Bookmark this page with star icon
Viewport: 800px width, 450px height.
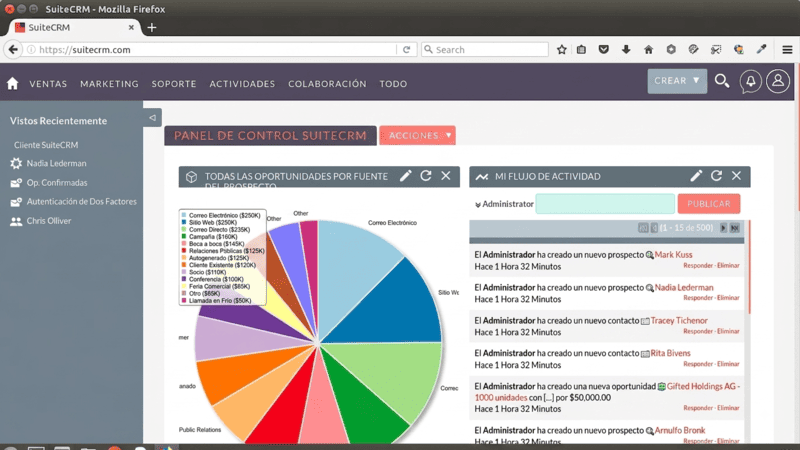(x=562, y=49)
